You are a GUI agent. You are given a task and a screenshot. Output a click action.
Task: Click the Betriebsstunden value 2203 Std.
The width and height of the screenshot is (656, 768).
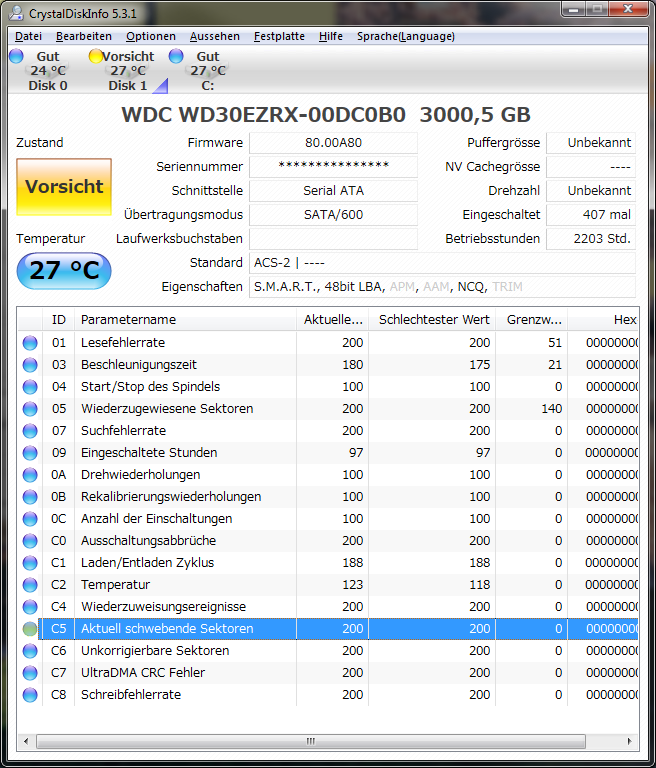(591, 239)
